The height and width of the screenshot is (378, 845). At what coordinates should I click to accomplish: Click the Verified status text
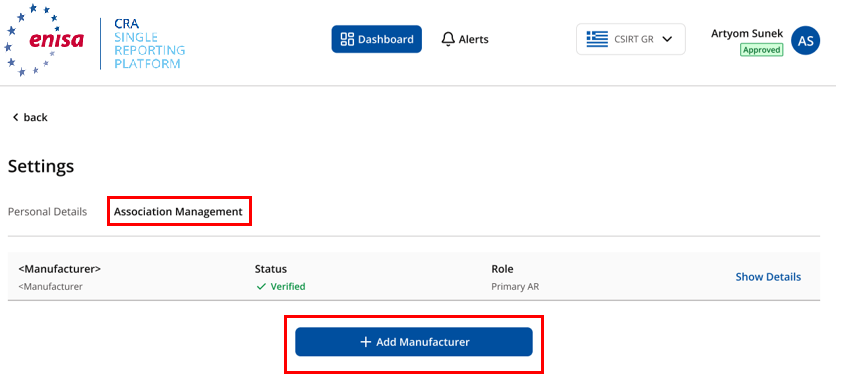click(x=288, y=286)
